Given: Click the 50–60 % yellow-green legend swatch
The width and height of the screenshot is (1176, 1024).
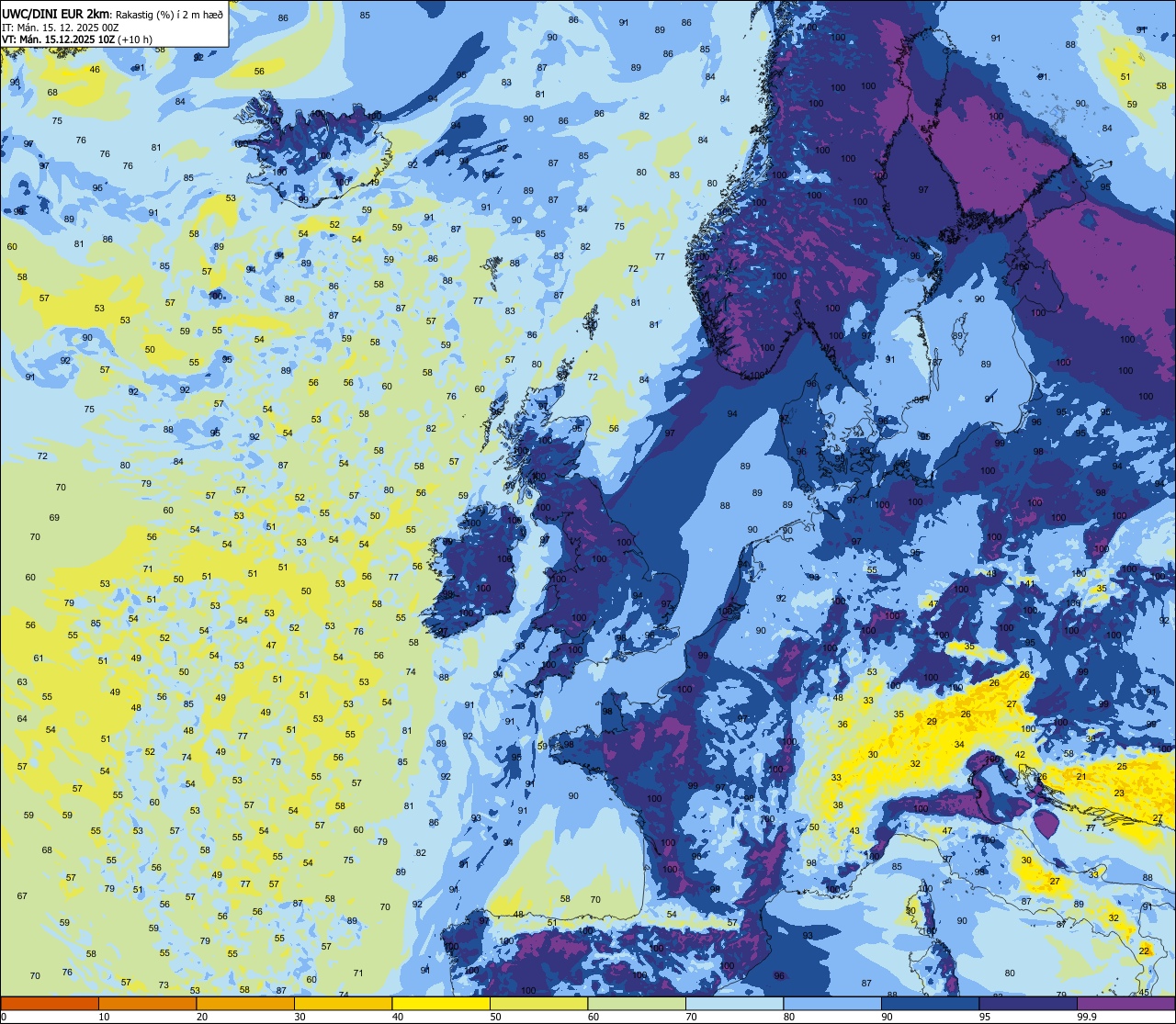Looking at the screenshot, I should (x=538, y=1003).
